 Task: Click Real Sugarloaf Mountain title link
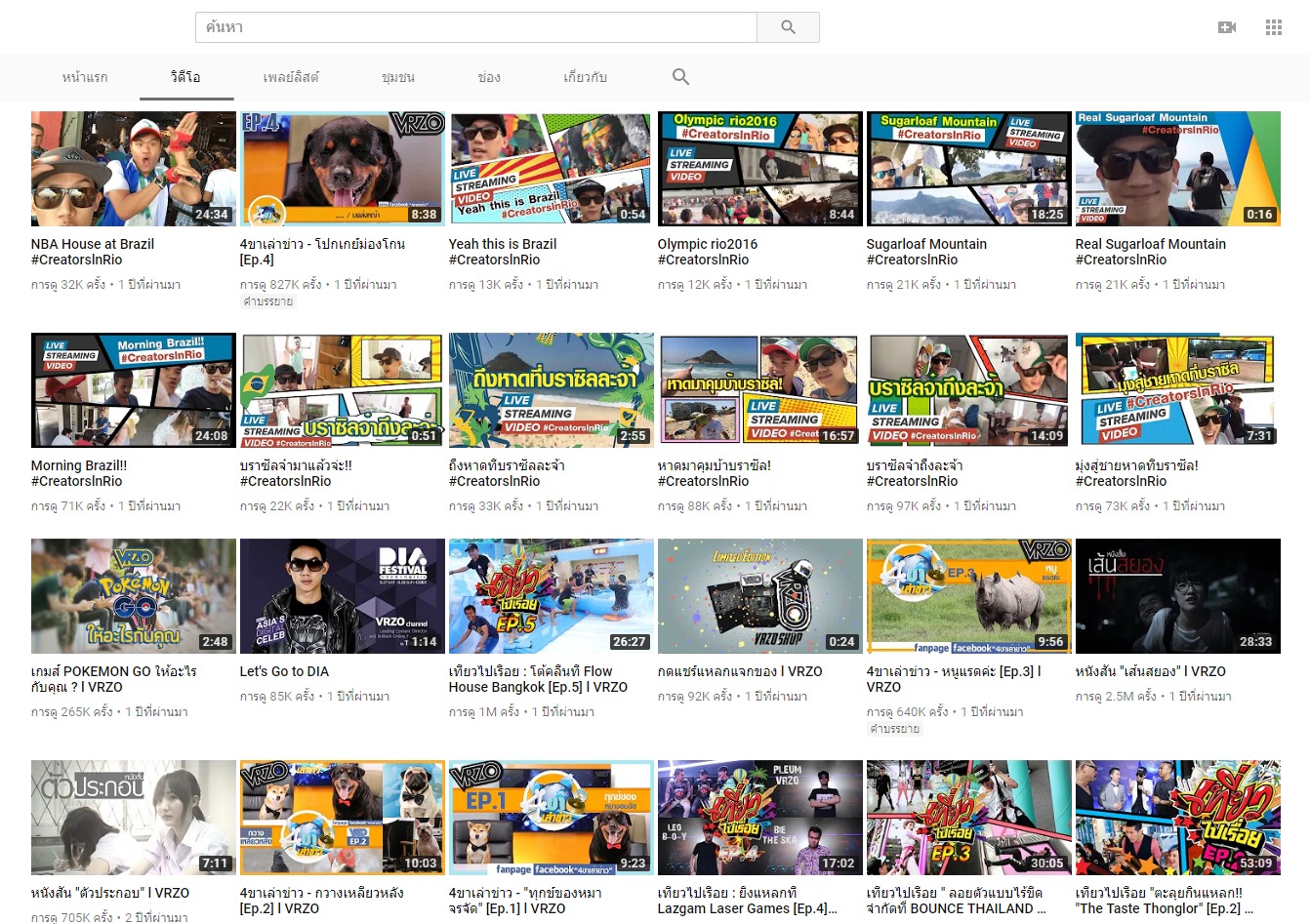point(1151,252)
